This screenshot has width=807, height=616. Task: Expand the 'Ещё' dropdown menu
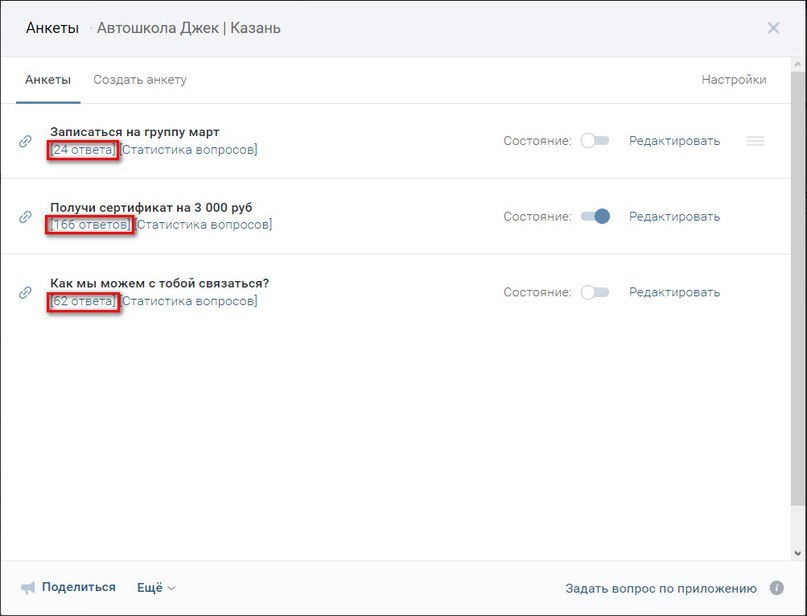click(156, 588)
